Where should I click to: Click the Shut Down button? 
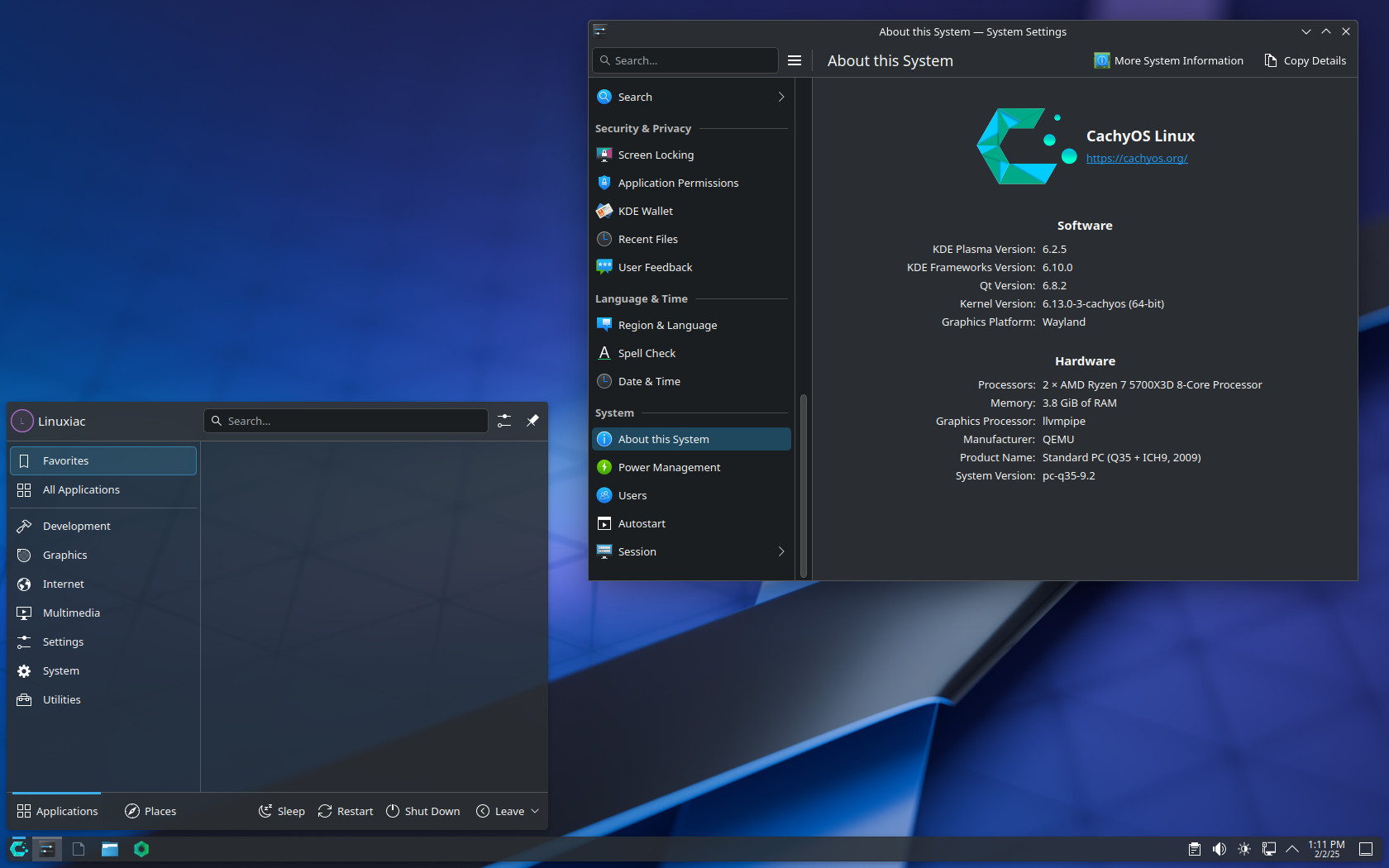coord(423,811)
